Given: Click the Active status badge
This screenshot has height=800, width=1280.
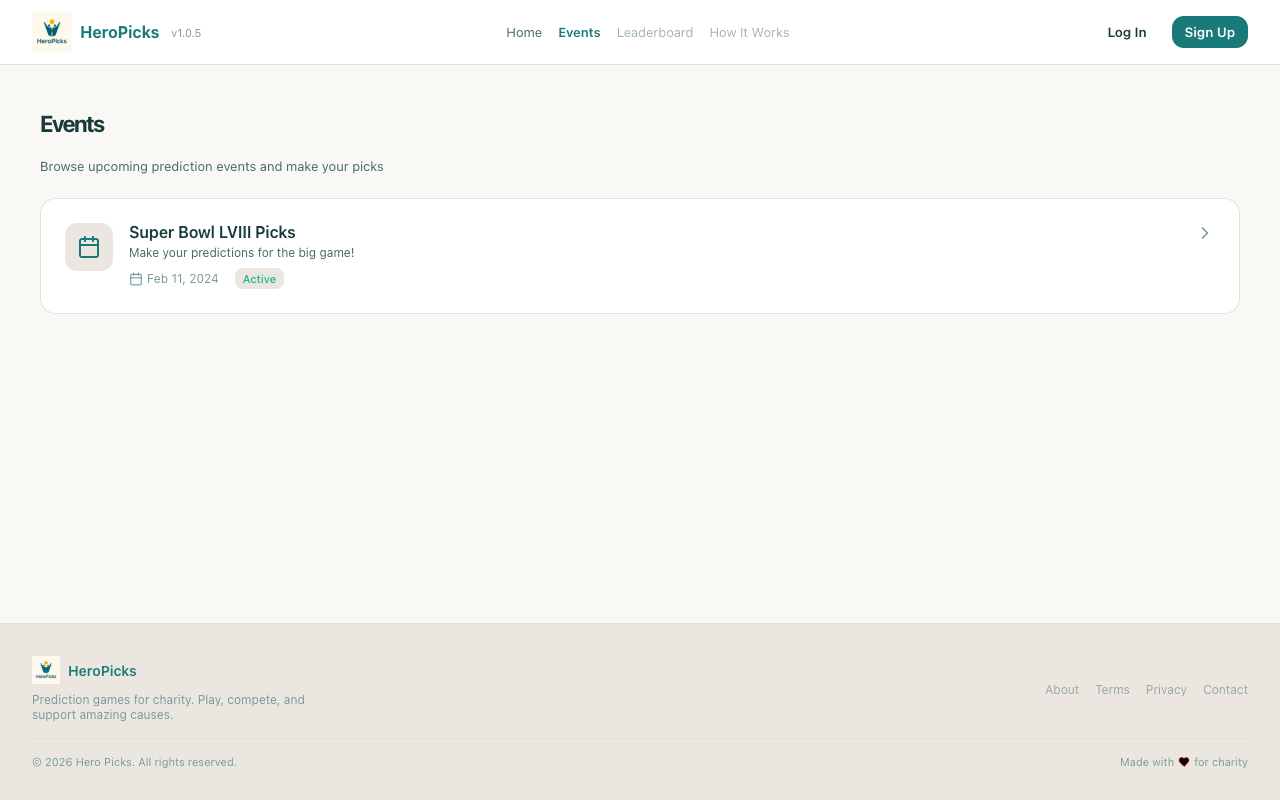Looking at the screenshot, I should pyautogui.click(x=259, y=279).
